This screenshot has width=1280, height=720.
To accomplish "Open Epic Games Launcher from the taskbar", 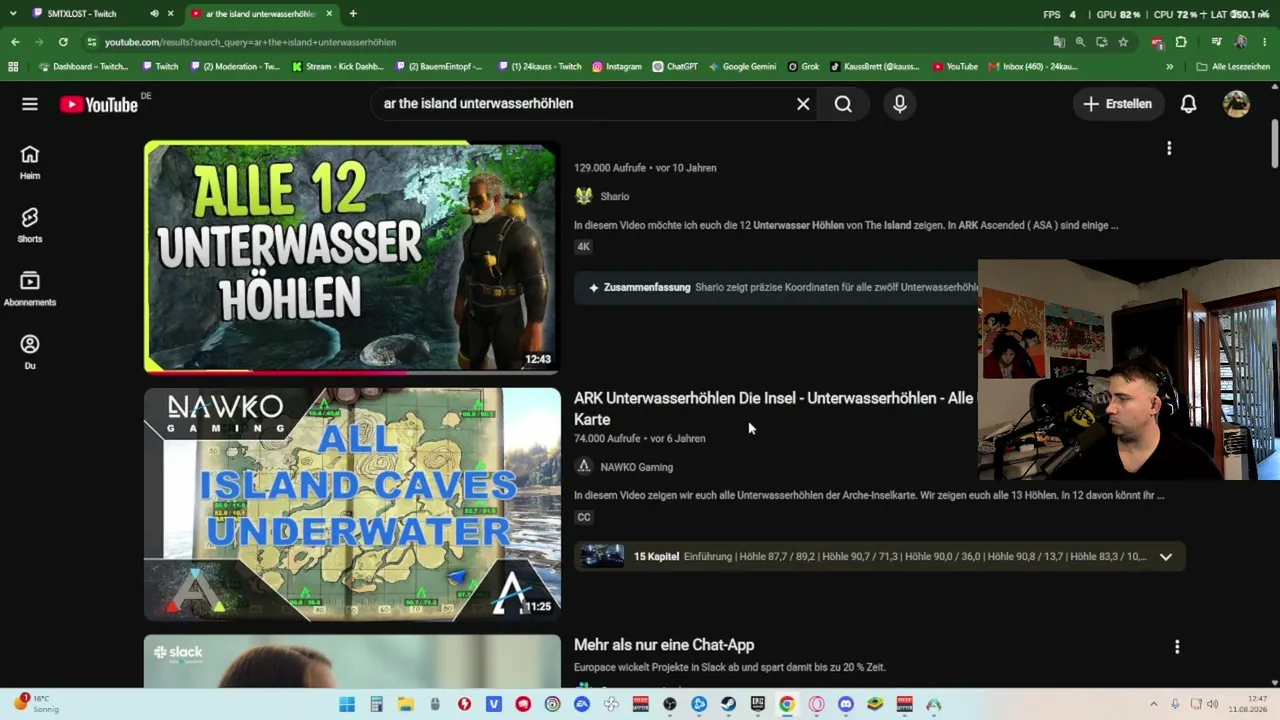I will [758, 704].
